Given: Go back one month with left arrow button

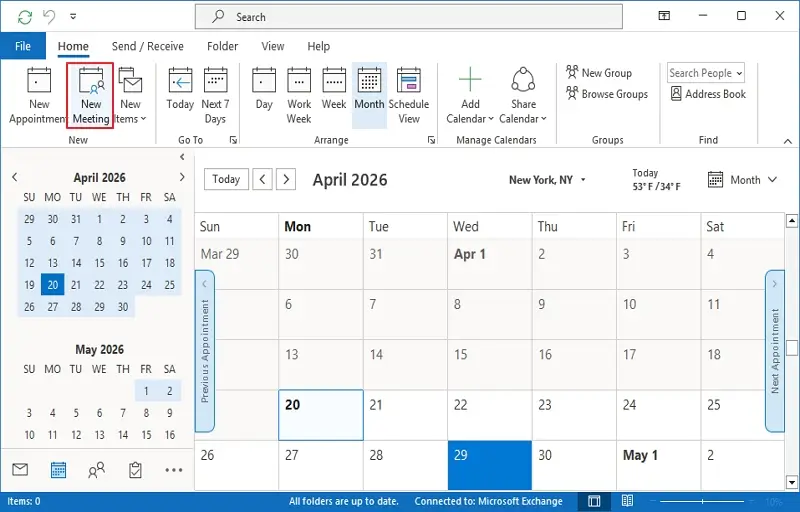Looking at the screenshot, I should point(262,179).
